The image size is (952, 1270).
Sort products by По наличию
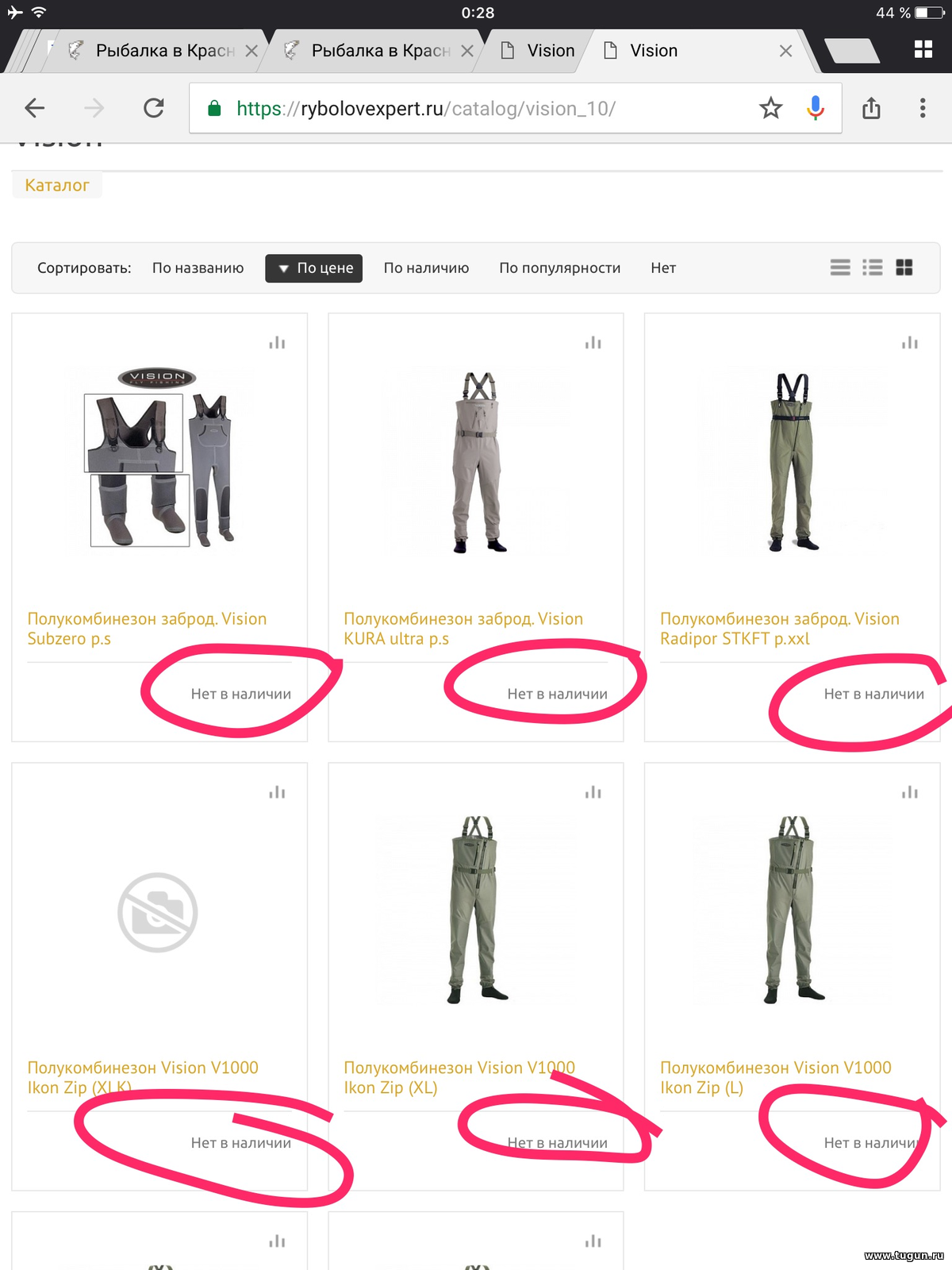pos(426,268)
